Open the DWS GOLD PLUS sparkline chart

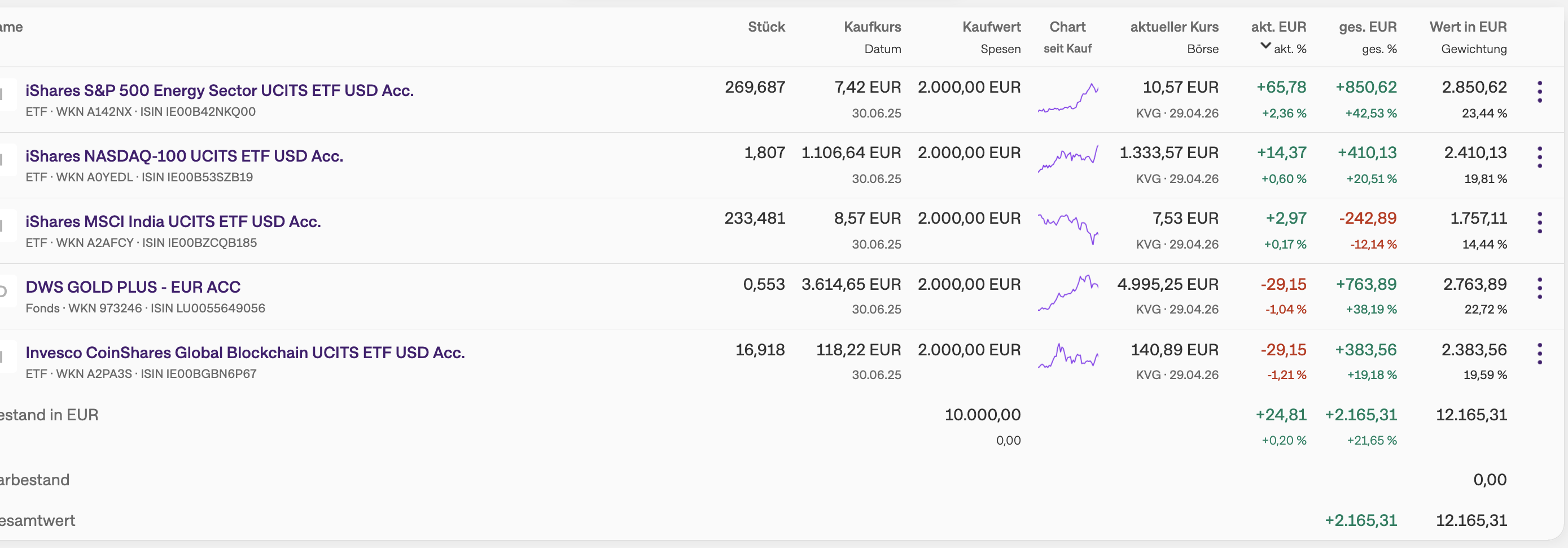tap(1068, 293)
